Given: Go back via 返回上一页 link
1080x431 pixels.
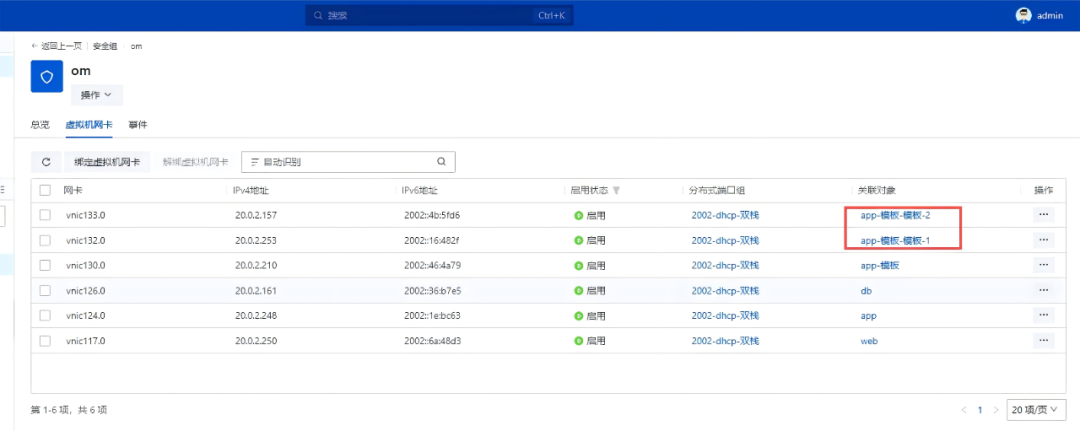Looking at the screenshot, I should 56,46.
